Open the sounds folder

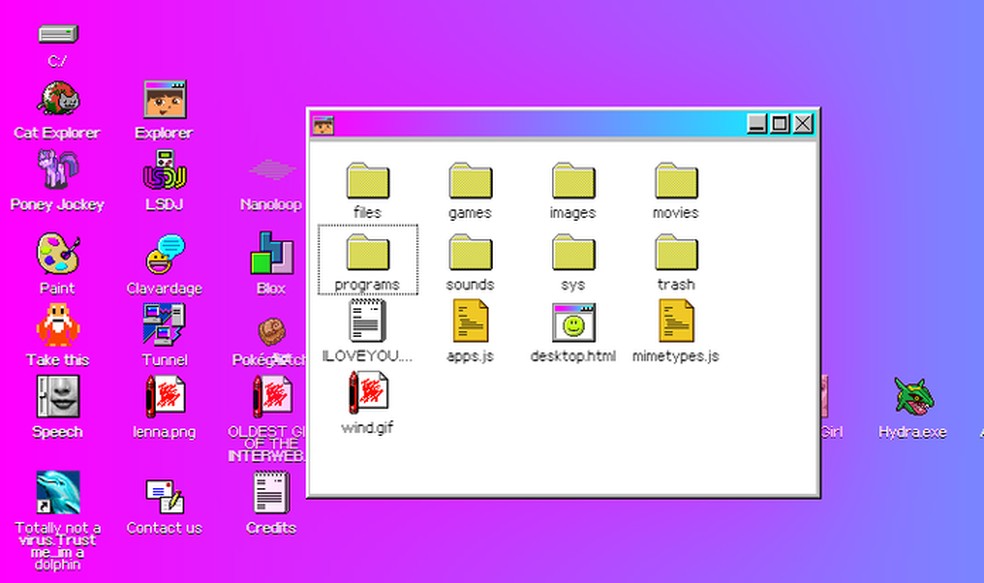coord(470,252)
